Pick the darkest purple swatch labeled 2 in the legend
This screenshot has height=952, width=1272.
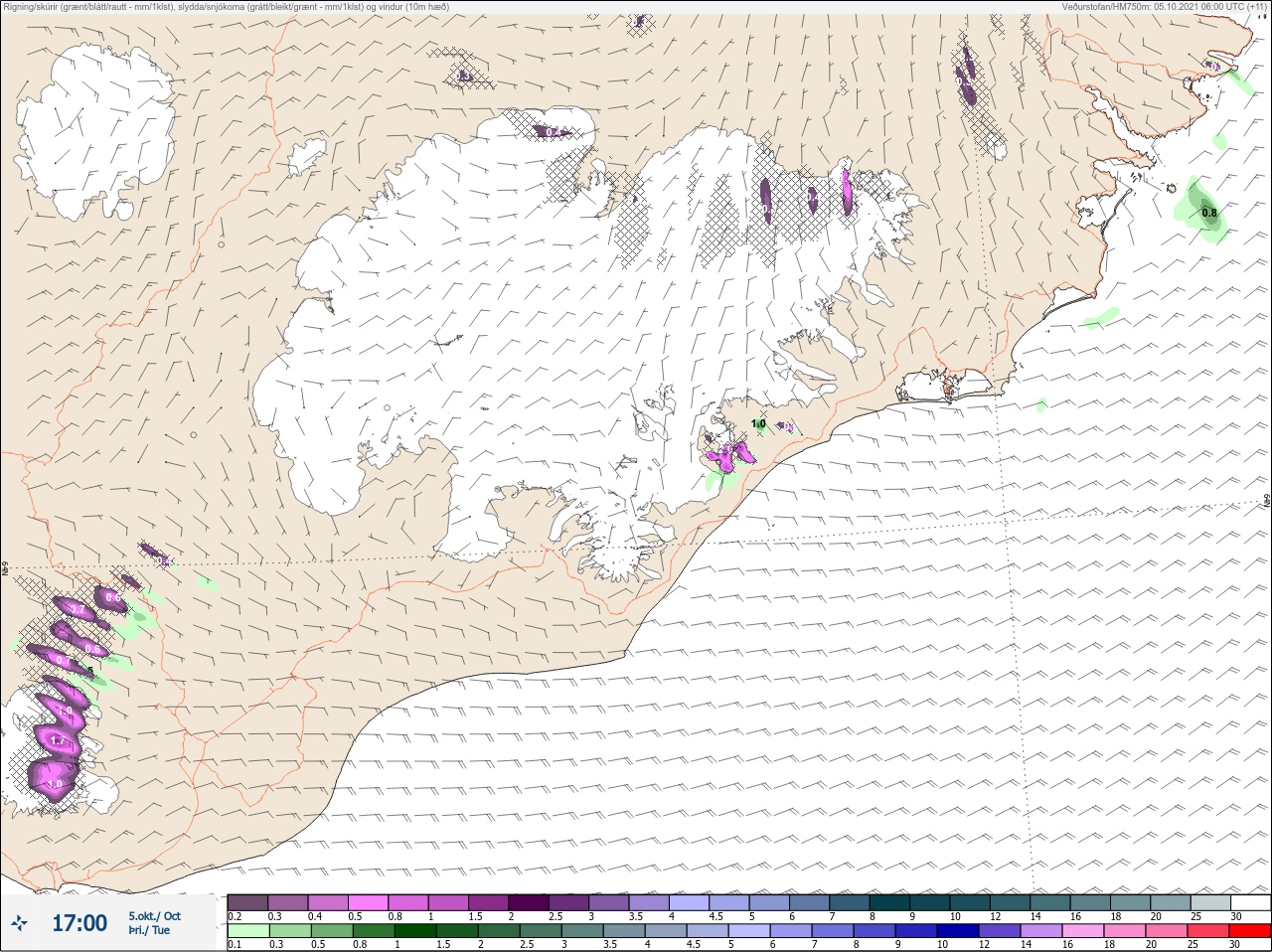[530, 902]
